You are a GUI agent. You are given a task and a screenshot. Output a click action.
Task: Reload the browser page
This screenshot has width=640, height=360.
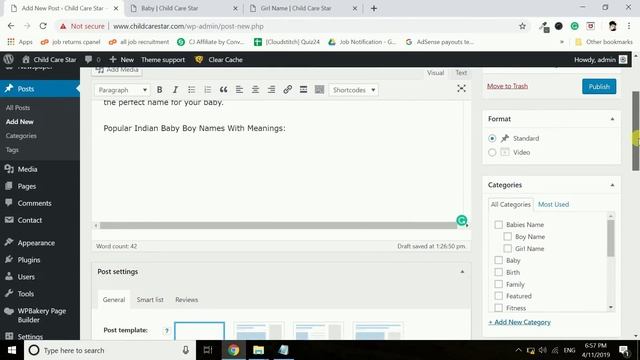(x=43, y=26)
